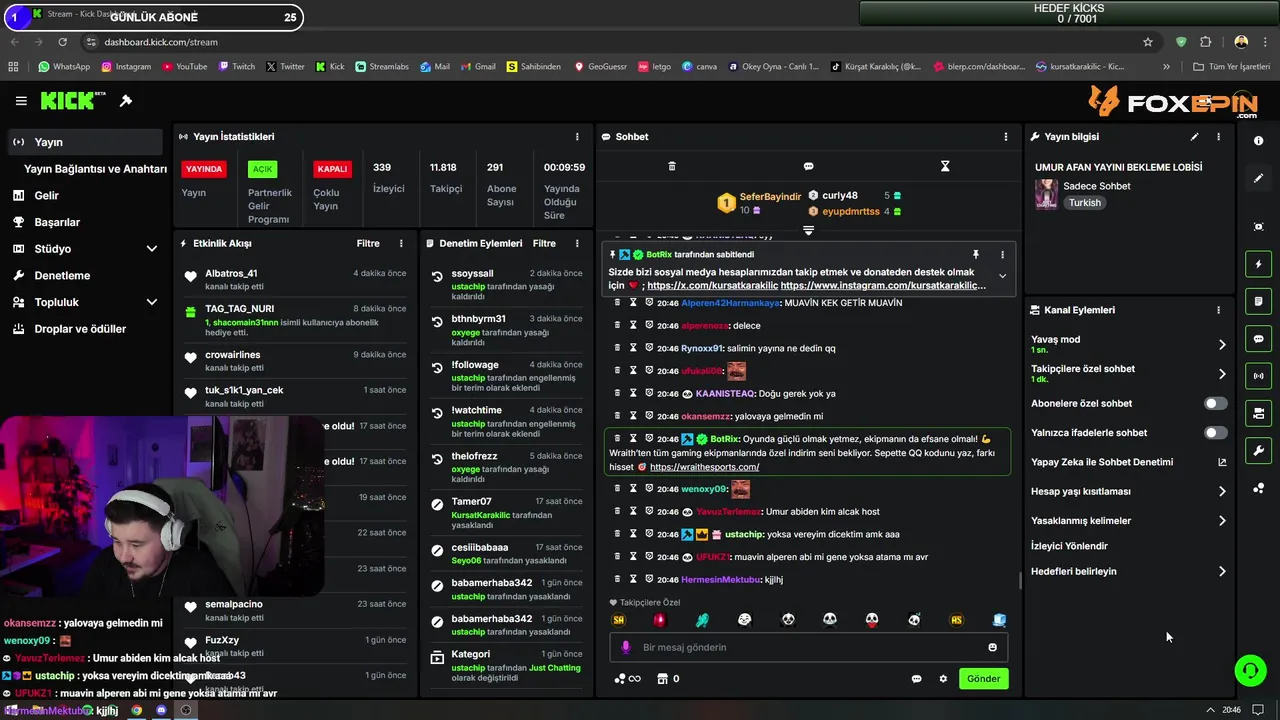This screenshot has height=720, width=1280.
Task: Toggle the chat bubble sidebar icon
Action: click(x=1258, y=339)
